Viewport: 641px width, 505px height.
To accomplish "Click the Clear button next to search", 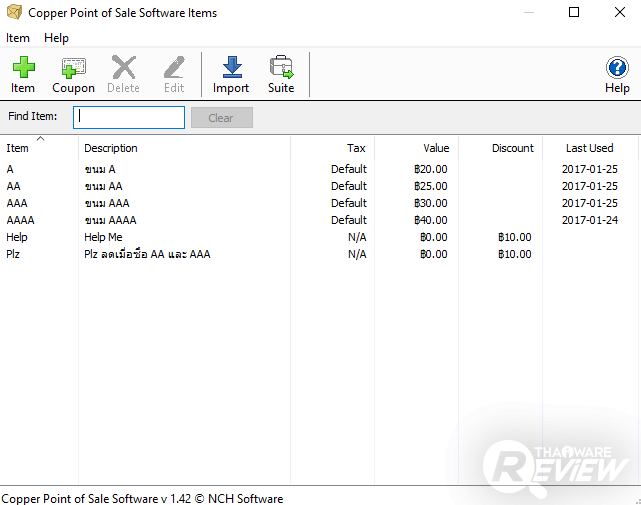I will (x=222, y=118).
